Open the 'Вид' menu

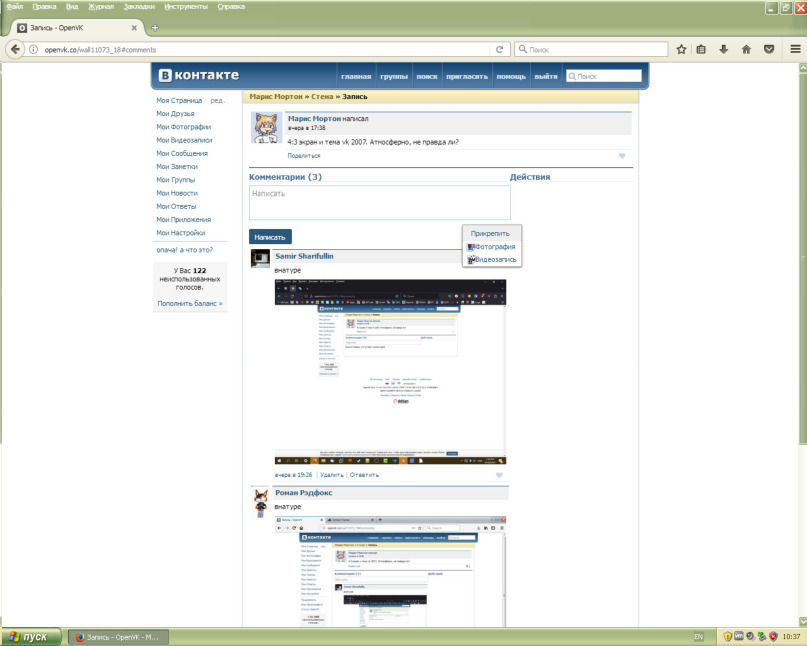click(72, 7)
